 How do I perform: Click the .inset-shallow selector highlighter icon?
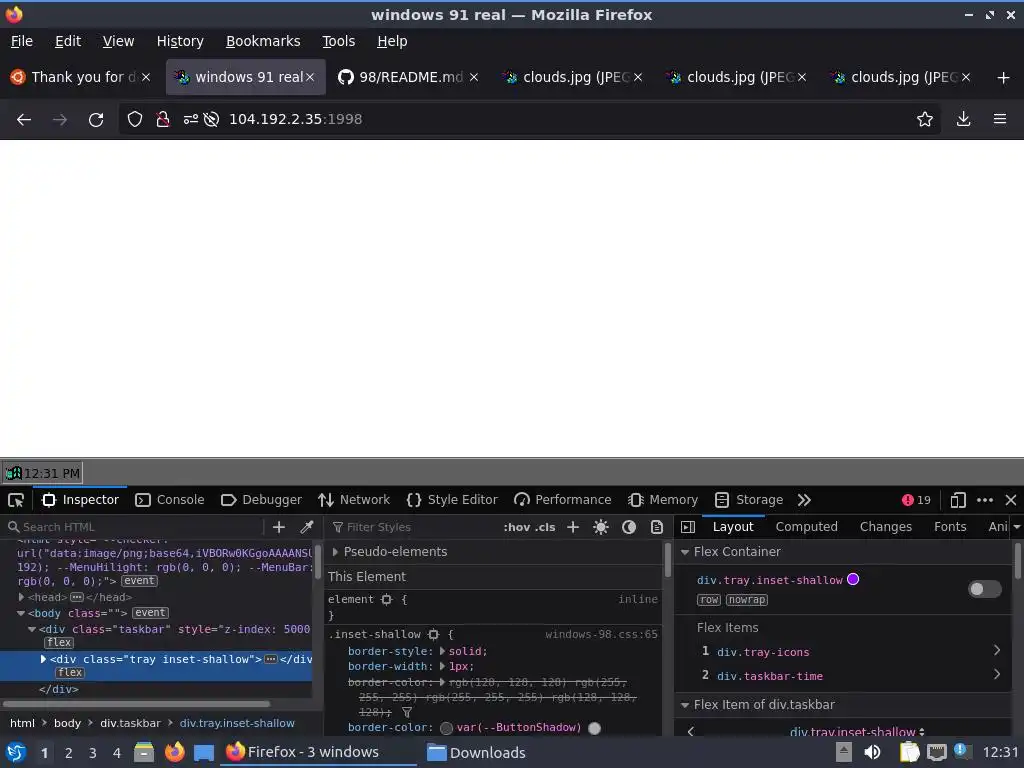[x=434, y=634]
